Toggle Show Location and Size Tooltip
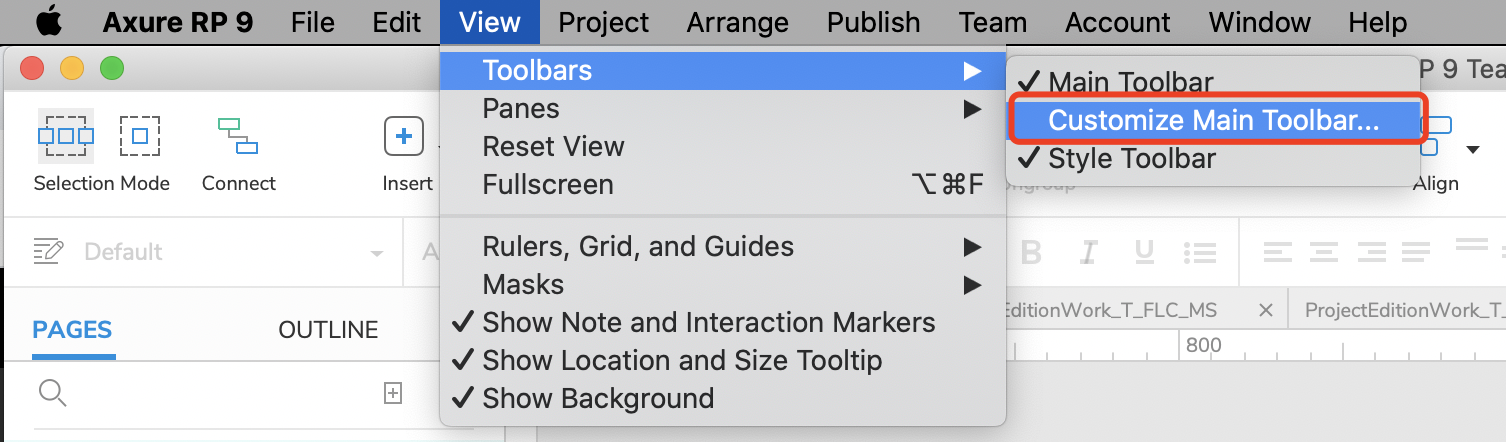 click(x=682, y=360)
